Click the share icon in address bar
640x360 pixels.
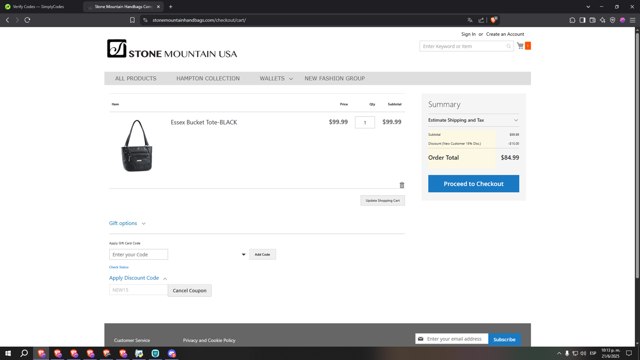tap(481, 20)
